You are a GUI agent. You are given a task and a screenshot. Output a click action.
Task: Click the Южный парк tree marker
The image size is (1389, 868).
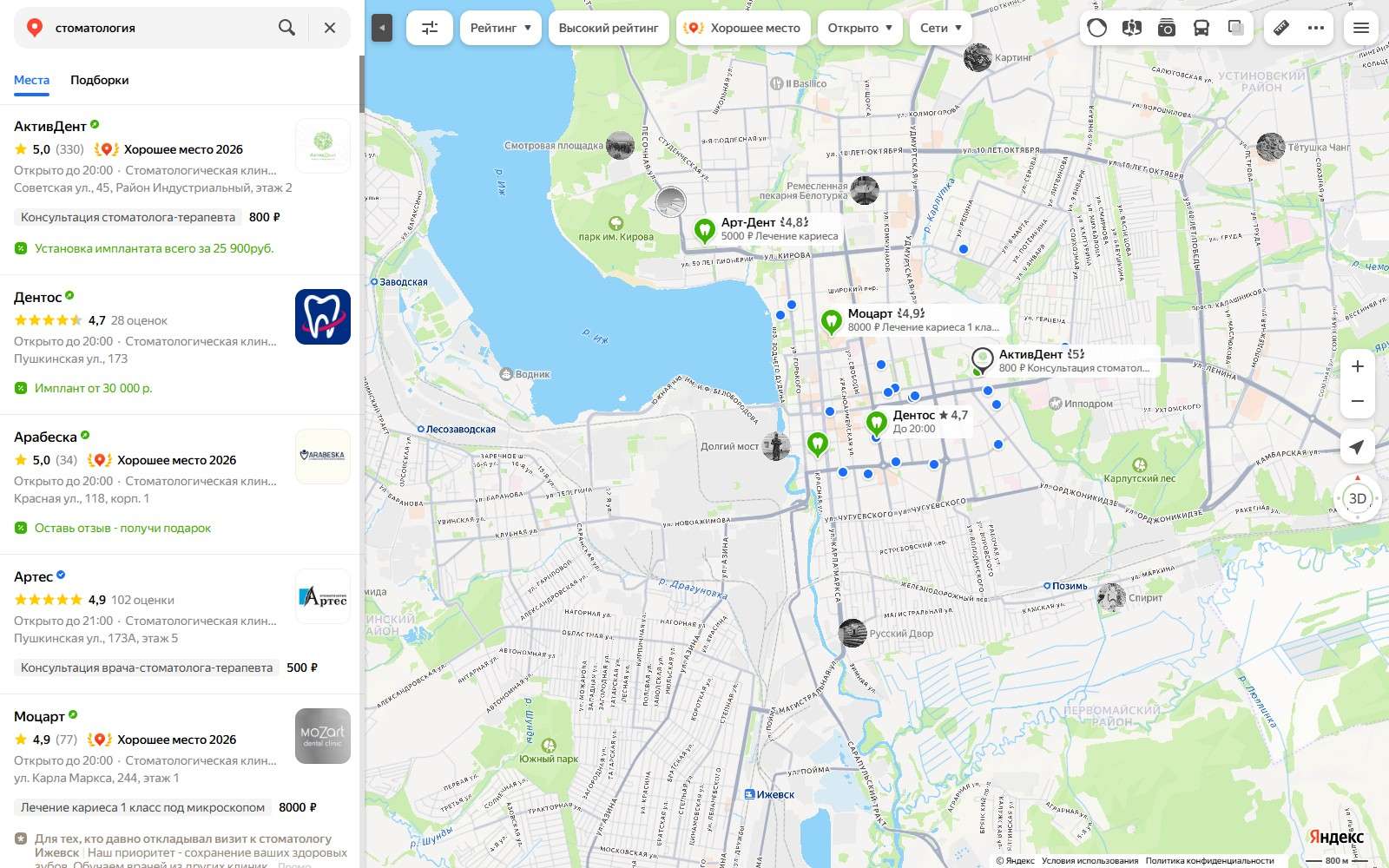click(x=549, y=745)
